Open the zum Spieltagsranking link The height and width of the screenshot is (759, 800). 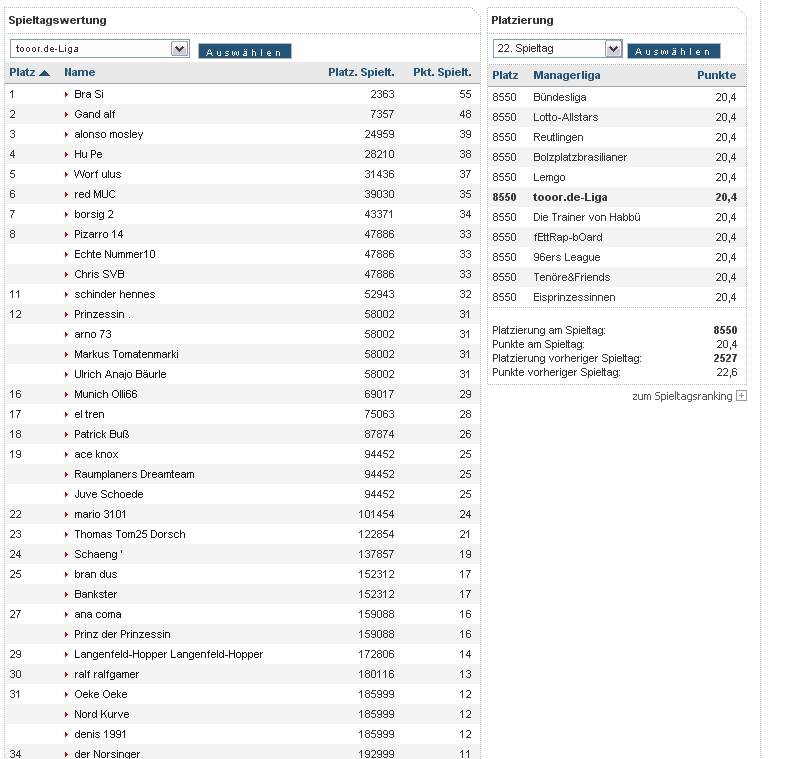(x=682, y=397)
